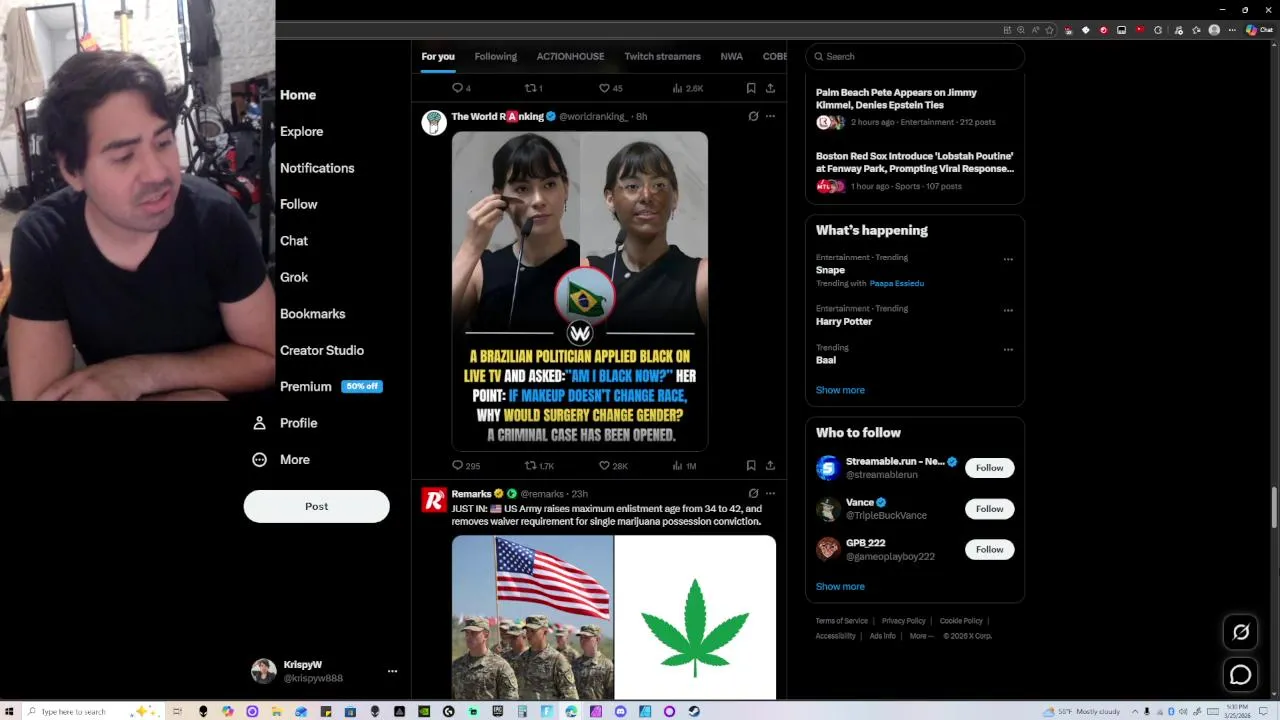The height and width of the screenshot is (720, 1280).
Task: Click Grok icon on The World Ranking post
Action: (x=753, y=116)
